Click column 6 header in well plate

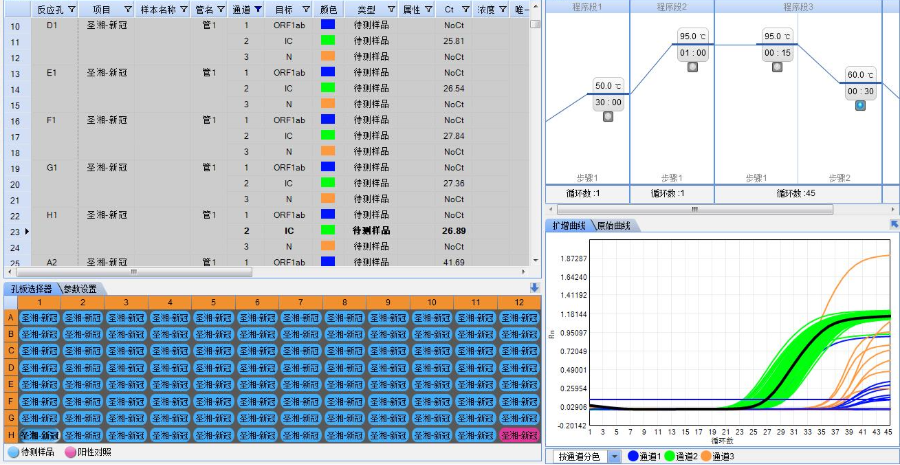tap(257, 301)
